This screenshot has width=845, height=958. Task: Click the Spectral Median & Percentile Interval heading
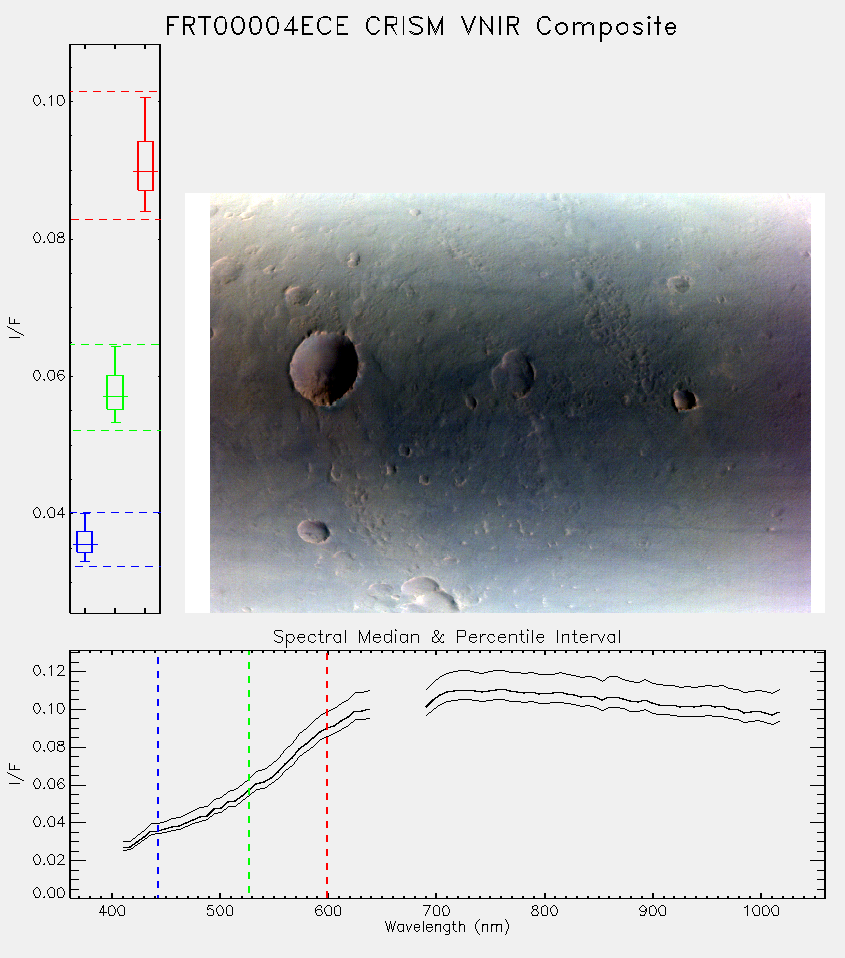coord(447,637)
